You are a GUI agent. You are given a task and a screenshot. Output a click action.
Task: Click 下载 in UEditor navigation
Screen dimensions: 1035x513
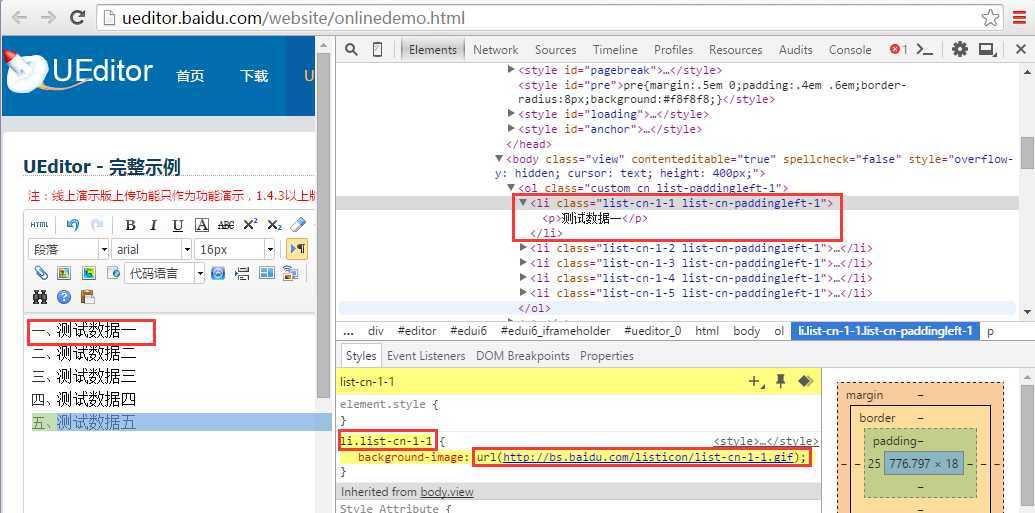[x=254, y=76]
